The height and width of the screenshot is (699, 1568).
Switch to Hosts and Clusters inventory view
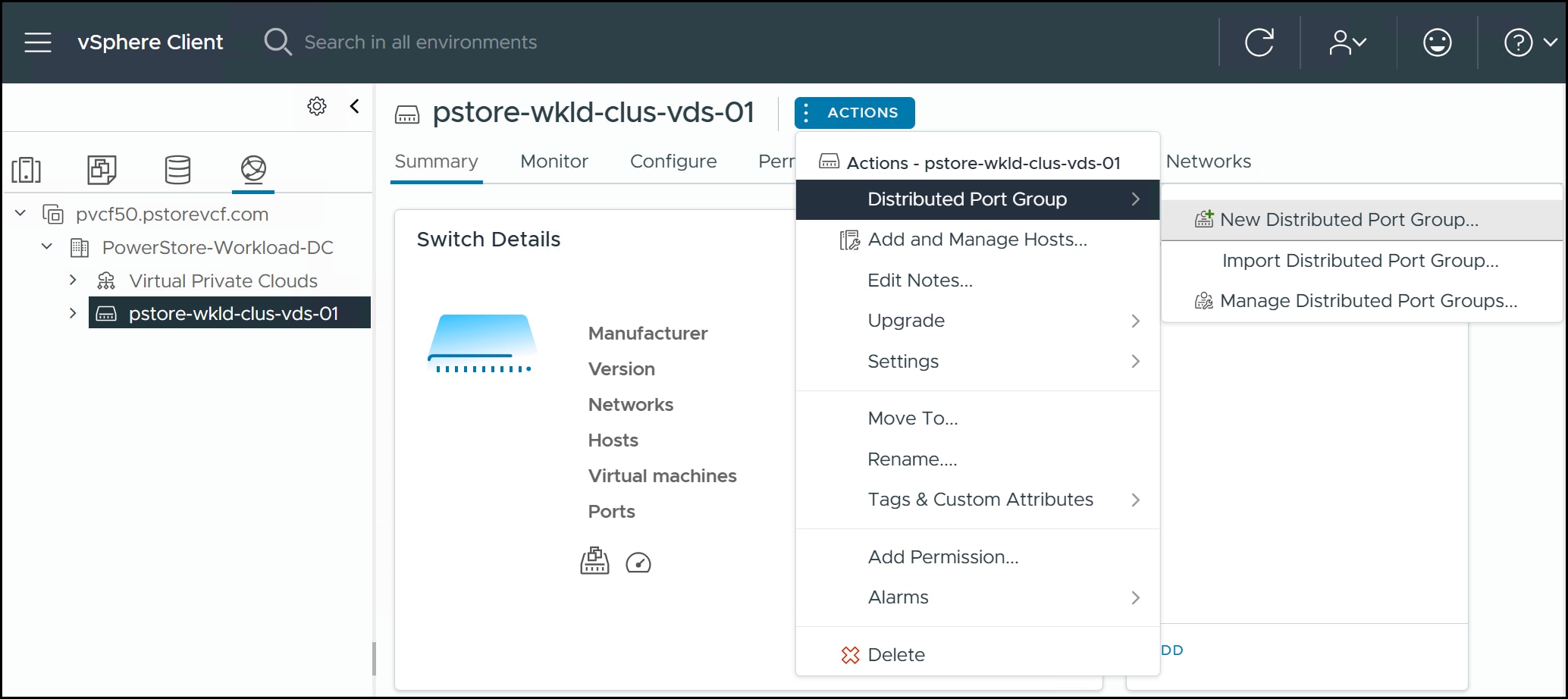coord(27,170)
